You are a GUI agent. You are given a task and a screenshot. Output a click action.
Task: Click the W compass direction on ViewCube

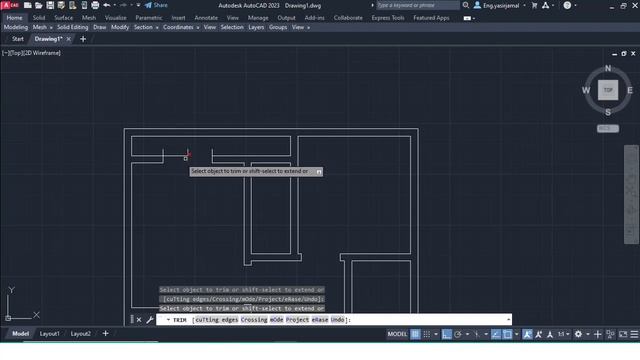[586, 90]
